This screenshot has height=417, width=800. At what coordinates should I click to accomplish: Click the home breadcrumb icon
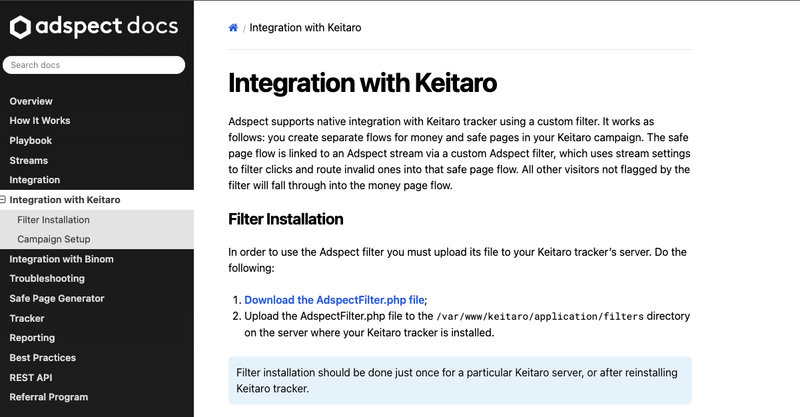tap(233, 27)
